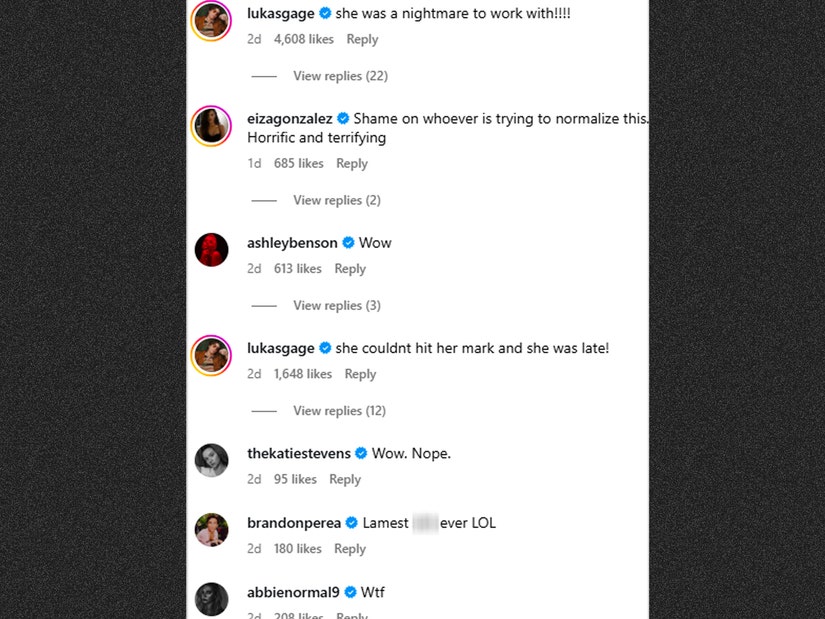Click verified badge next to ashleybenson
Screen dimensions: 825x619
349,243
